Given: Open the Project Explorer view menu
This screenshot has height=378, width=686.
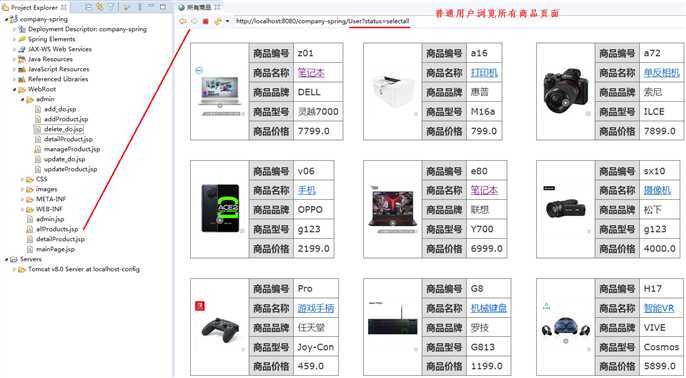Looking at the screenshot, I should pyautogui.click(x=126, y=7).
